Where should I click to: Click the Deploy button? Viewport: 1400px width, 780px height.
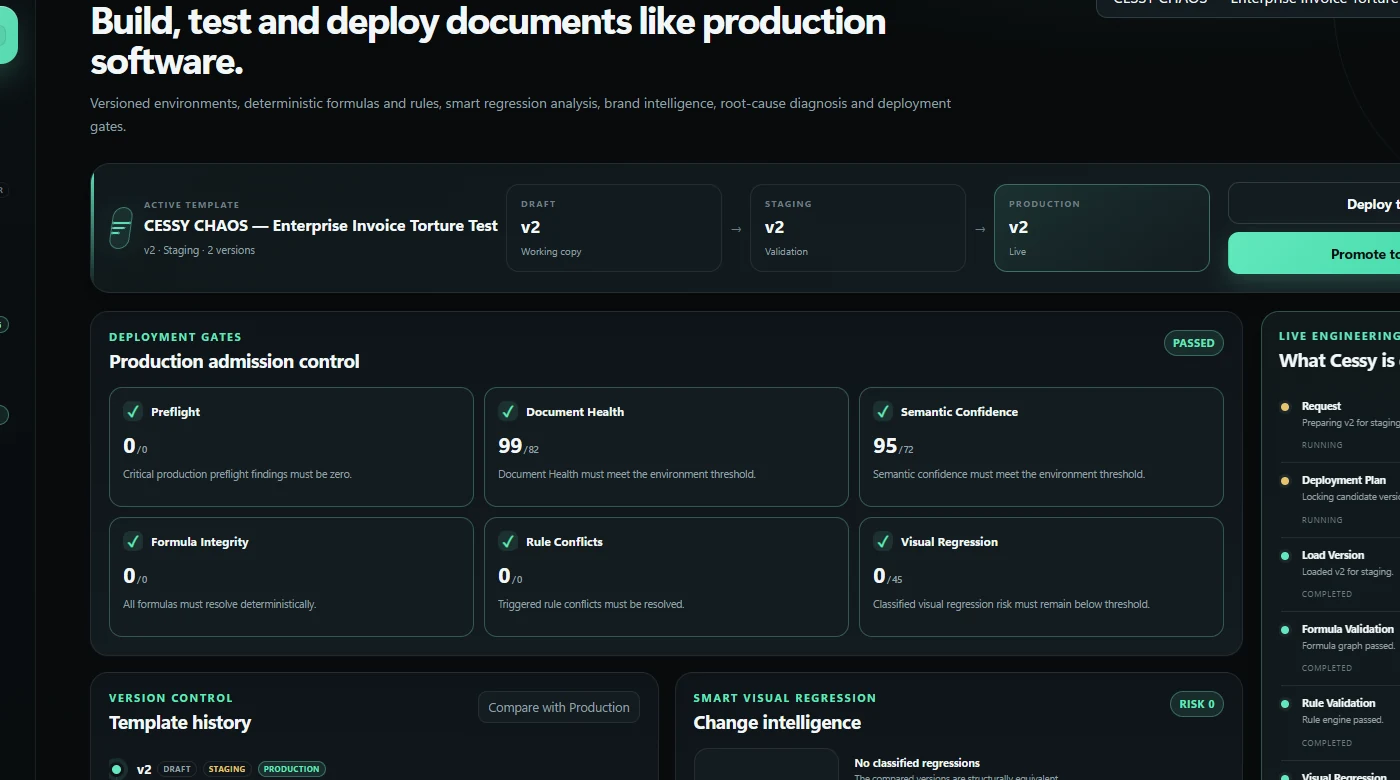1314,204
